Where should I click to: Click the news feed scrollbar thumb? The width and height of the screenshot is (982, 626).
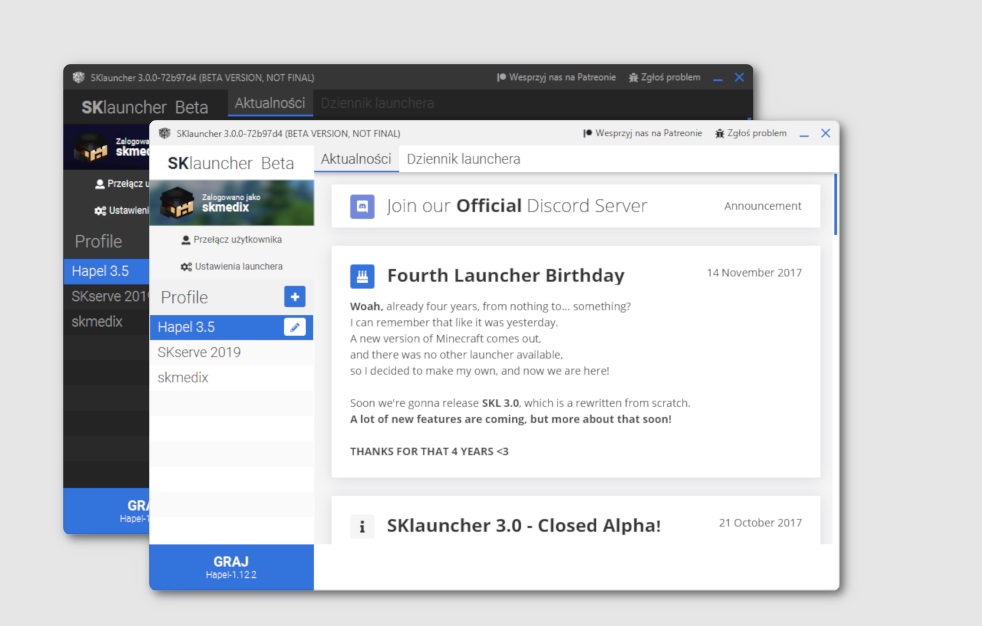pyautogui.click(x=835, y=204)
